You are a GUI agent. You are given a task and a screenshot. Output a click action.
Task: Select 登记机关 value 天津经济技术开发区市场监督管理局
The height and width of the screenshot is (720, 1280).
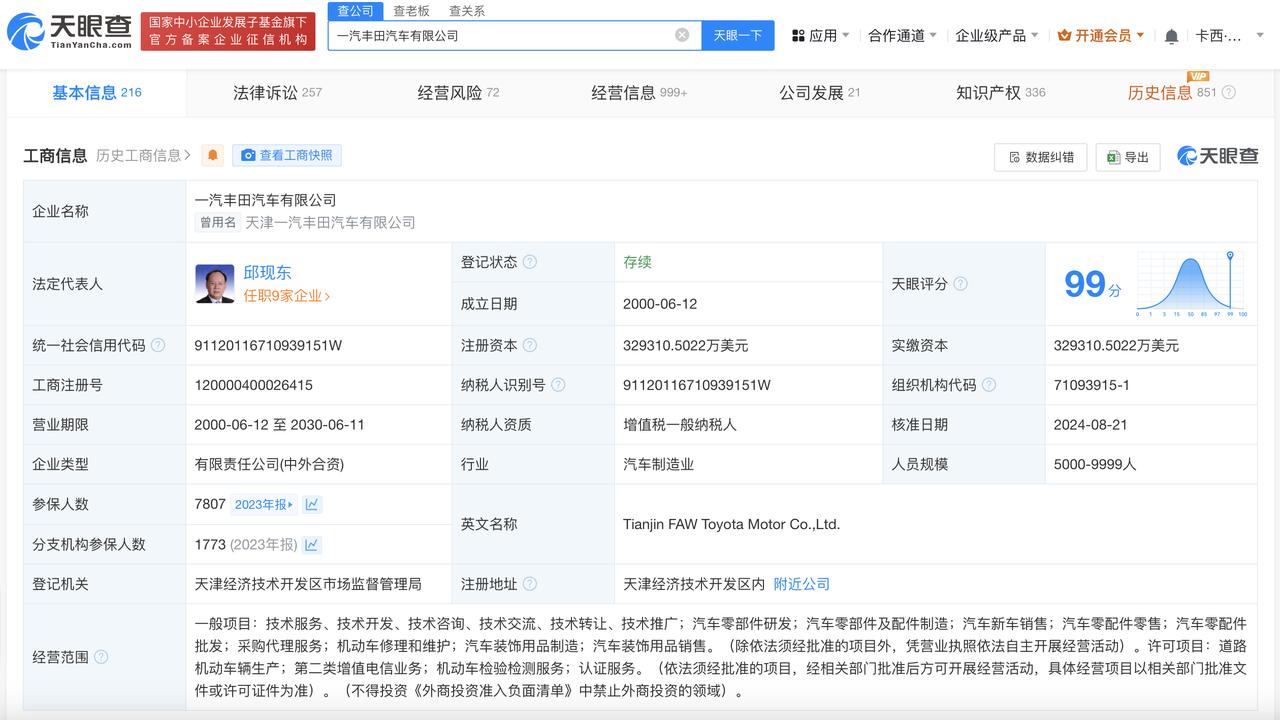click(x=308, y=584)
